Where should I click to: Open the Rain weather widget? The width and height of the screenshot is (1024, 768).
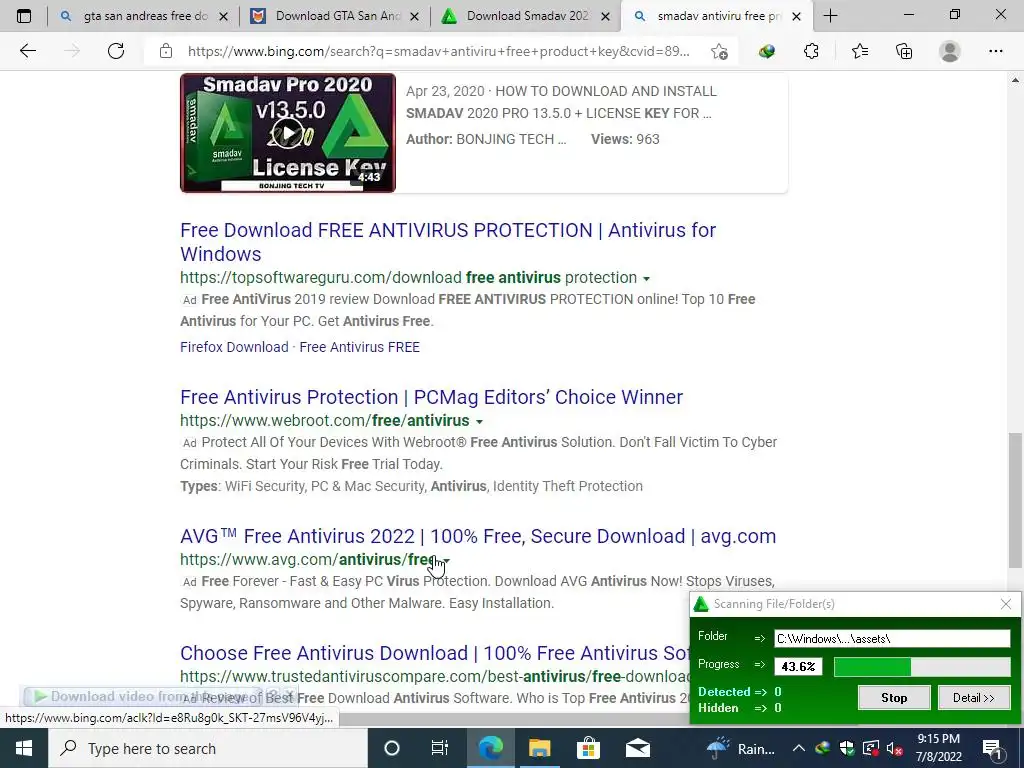741,748
